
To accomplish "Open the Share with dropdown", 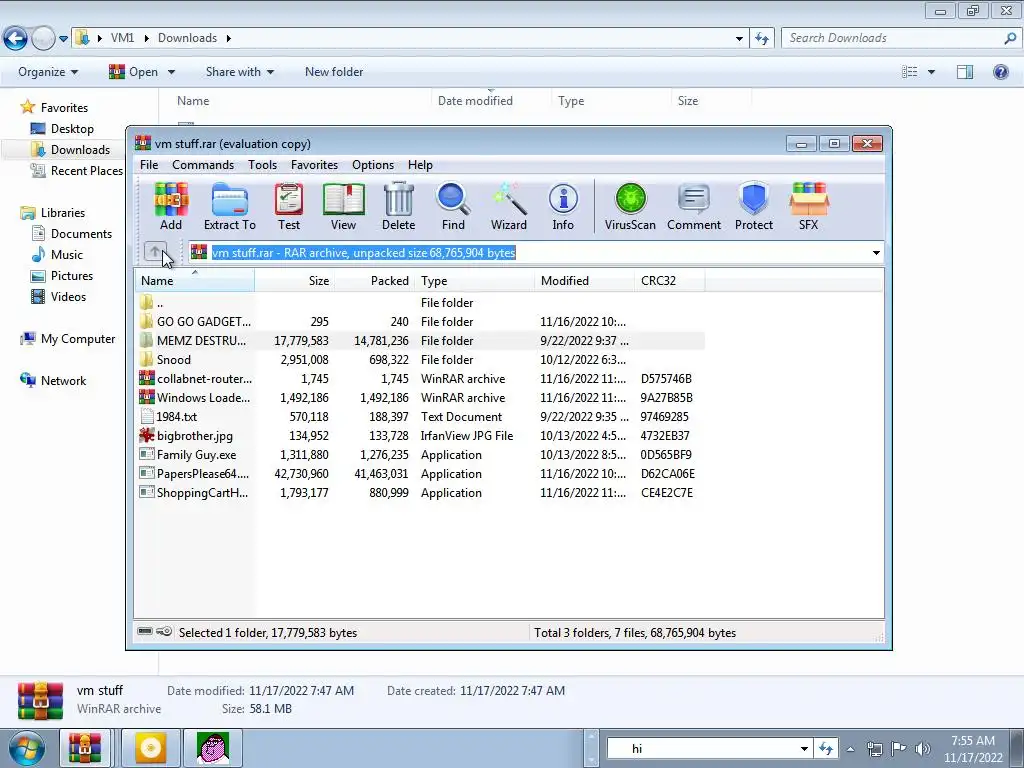I will coord(240,72).
